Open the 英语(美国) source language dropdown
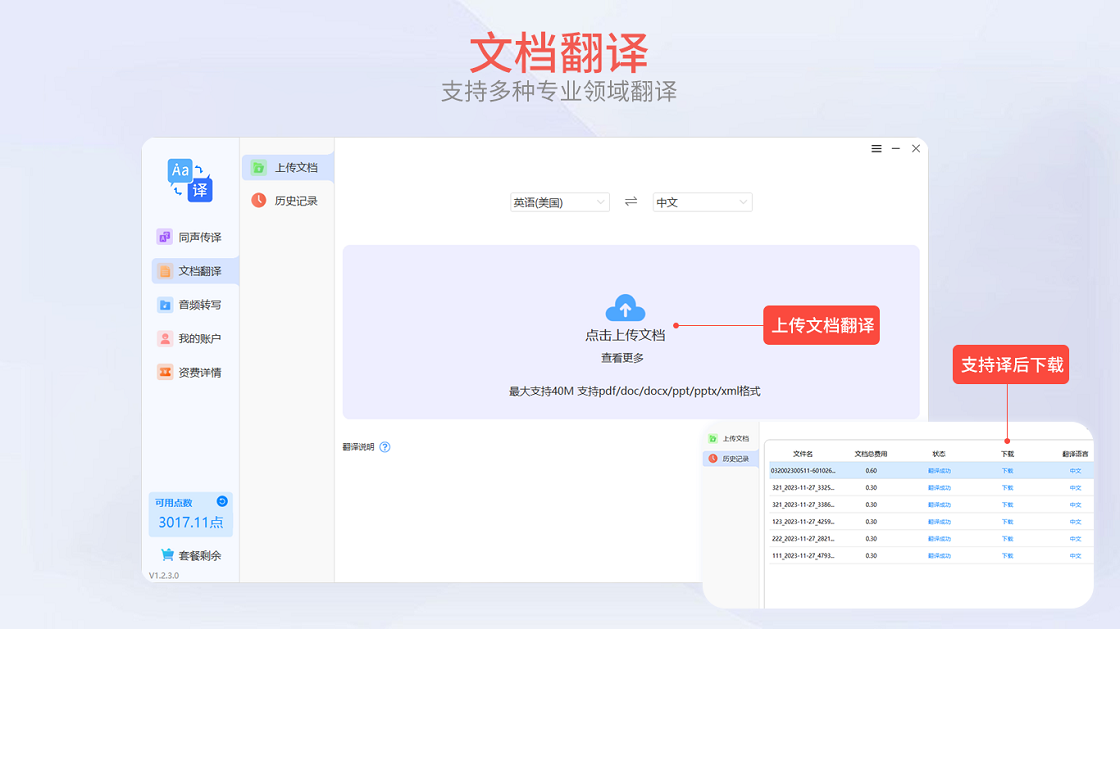This screenshot has width=1120, height=760. [559, 202]
